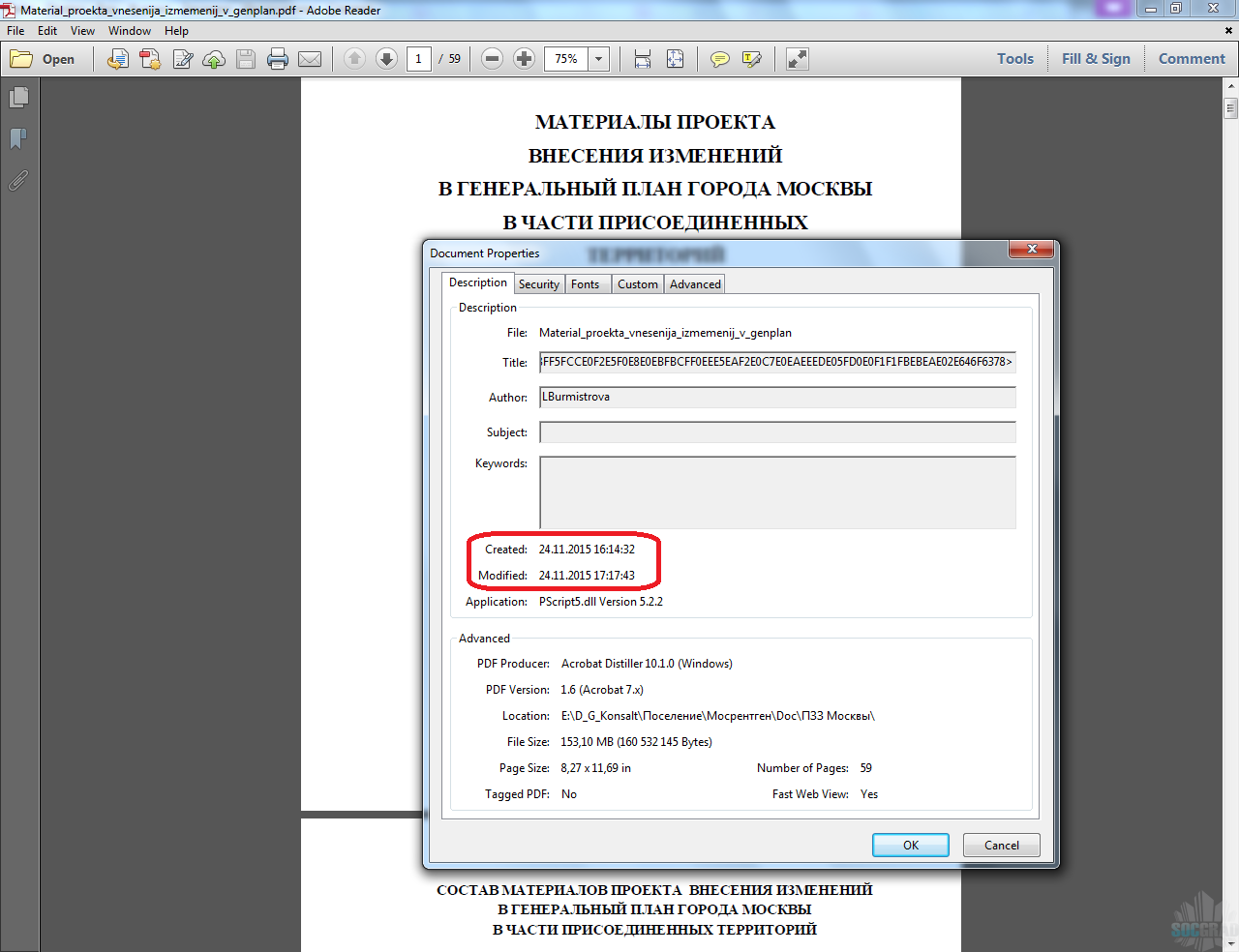Image resolution: width=1239 pixels, height=952 pixels.
Task: Open the Security tab
Action: point(538,284)
